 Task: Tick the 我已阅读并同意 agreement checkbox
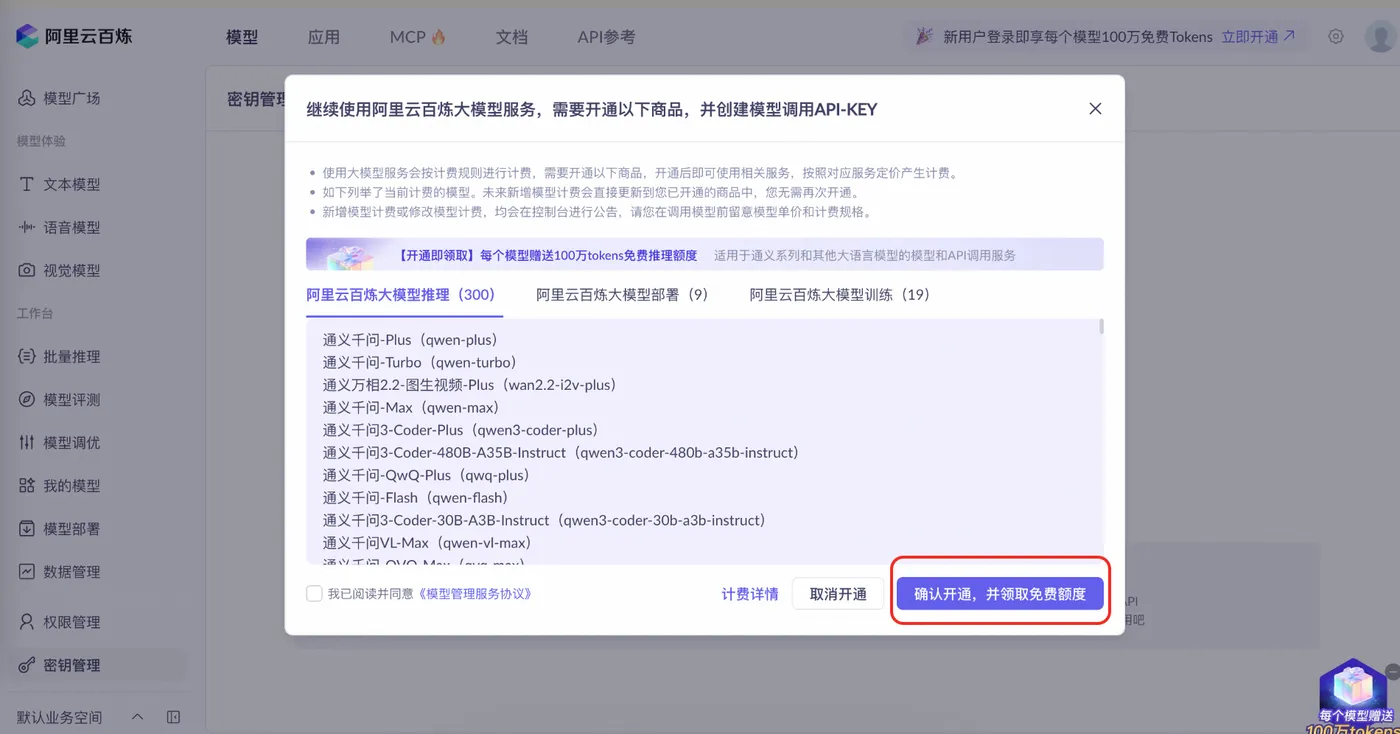[x=314, y=593]
